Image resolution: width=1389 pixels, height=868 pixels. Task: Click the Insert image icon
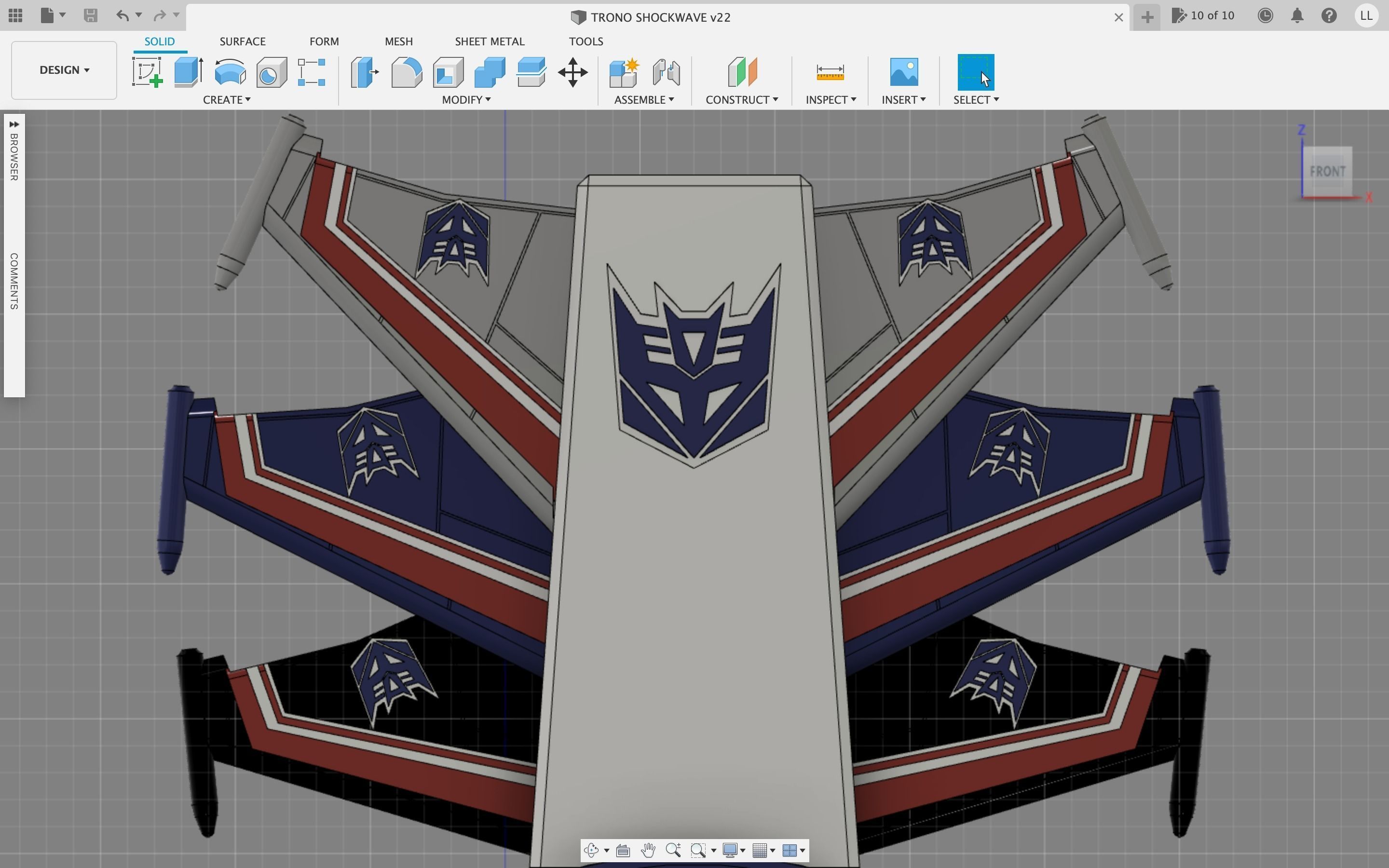tap(903, 72)
